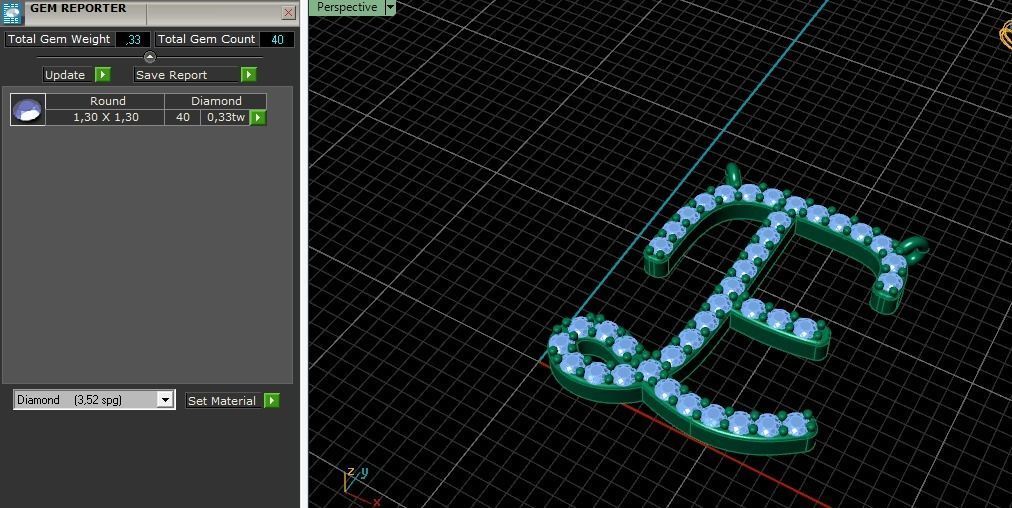Click the Total Gem Weight label
This screenshot has height=508, width=1012.
[x=59, y=39]
